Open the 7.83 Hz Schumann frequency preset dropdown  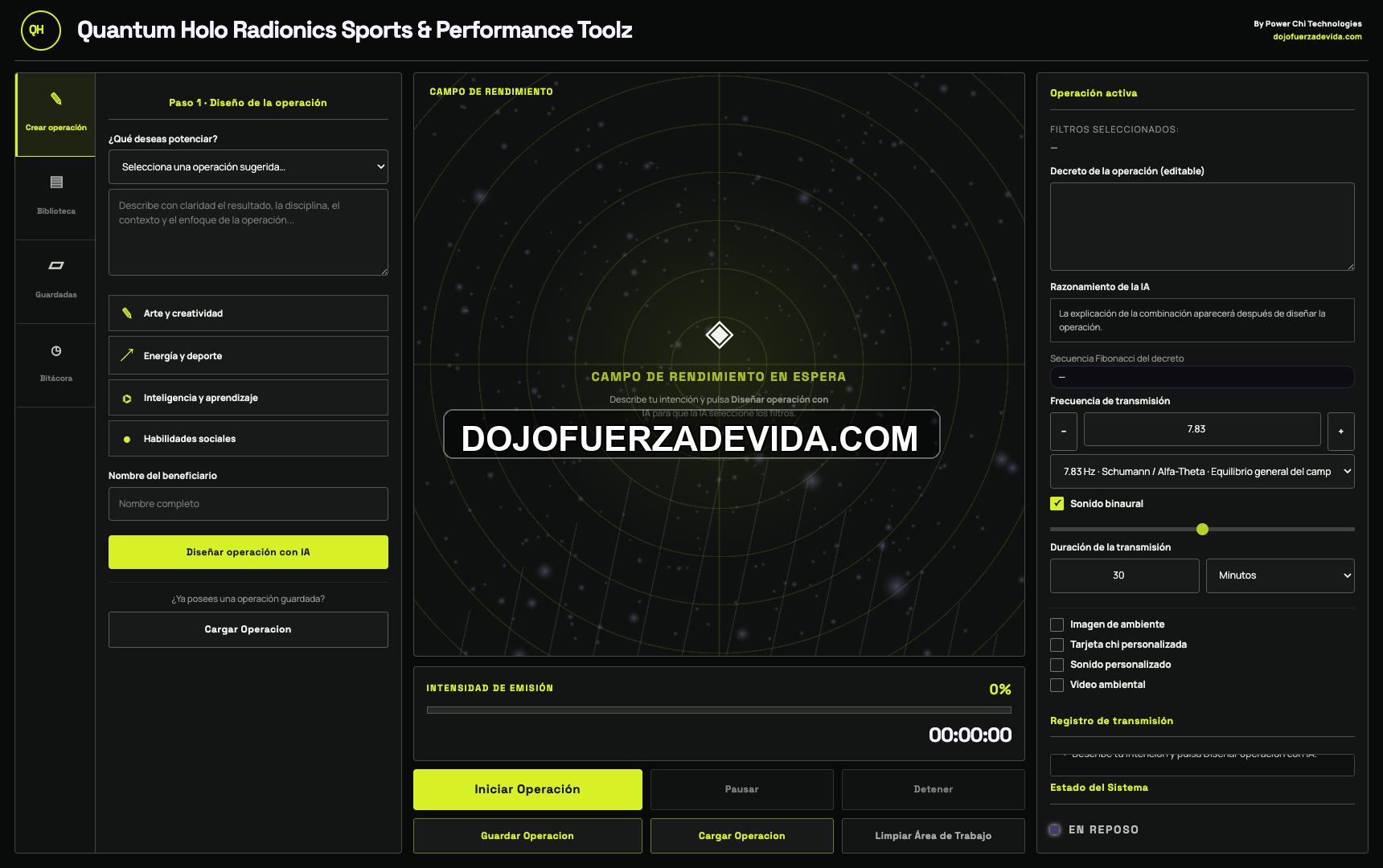coord(1202,472)
